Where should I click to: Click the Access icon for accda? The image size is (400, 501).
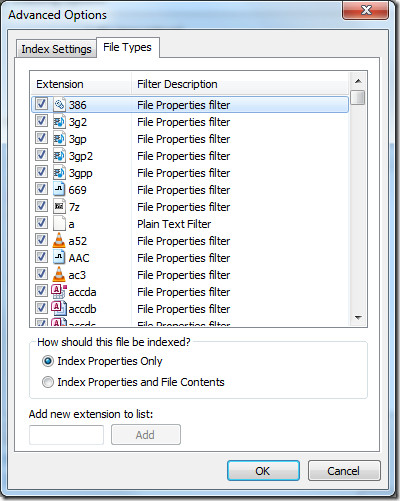[59, 292]
